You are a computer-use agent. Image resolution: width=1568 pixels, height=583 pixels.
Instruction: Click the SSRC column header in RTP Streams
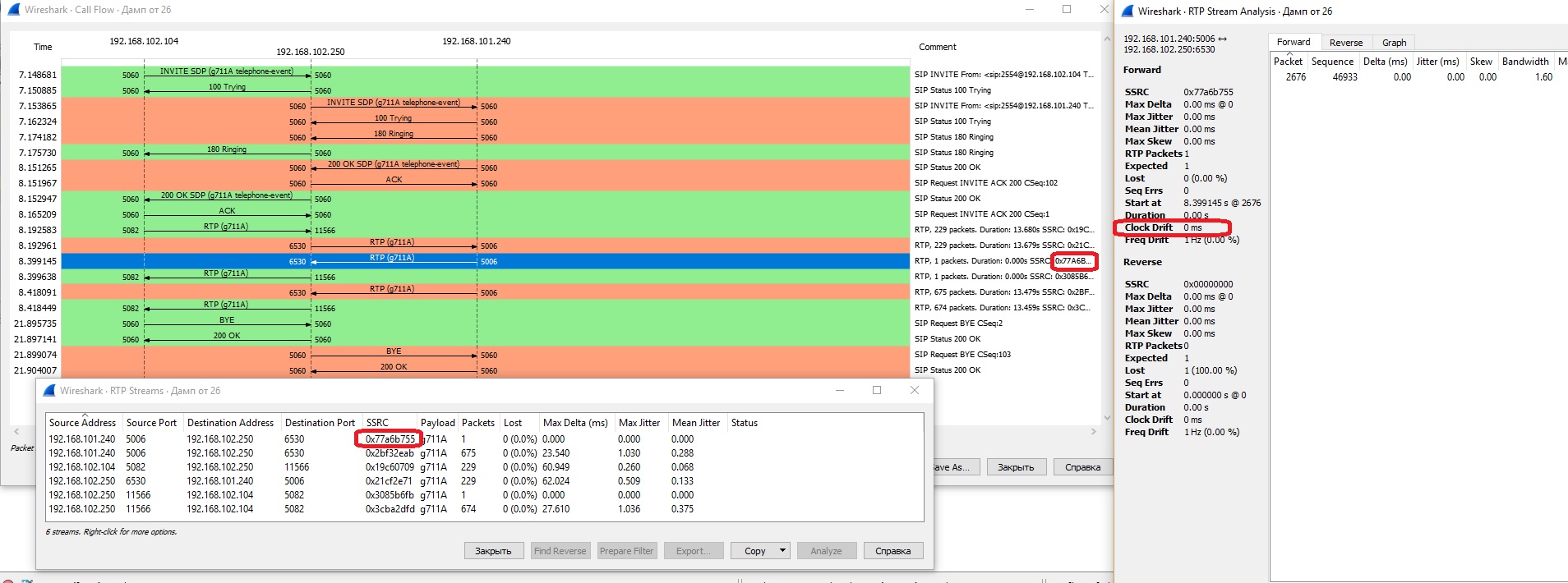pyautogui.click(x=378, y=423)
